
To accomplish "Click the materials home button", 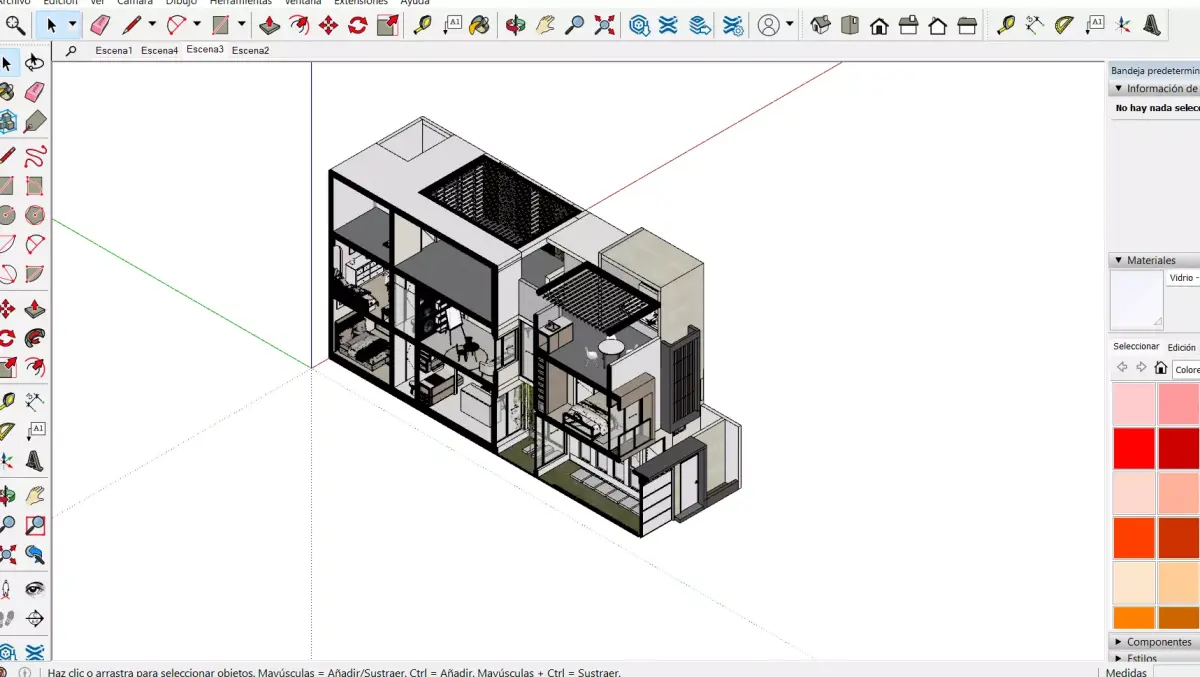I will click(1160, 368).
